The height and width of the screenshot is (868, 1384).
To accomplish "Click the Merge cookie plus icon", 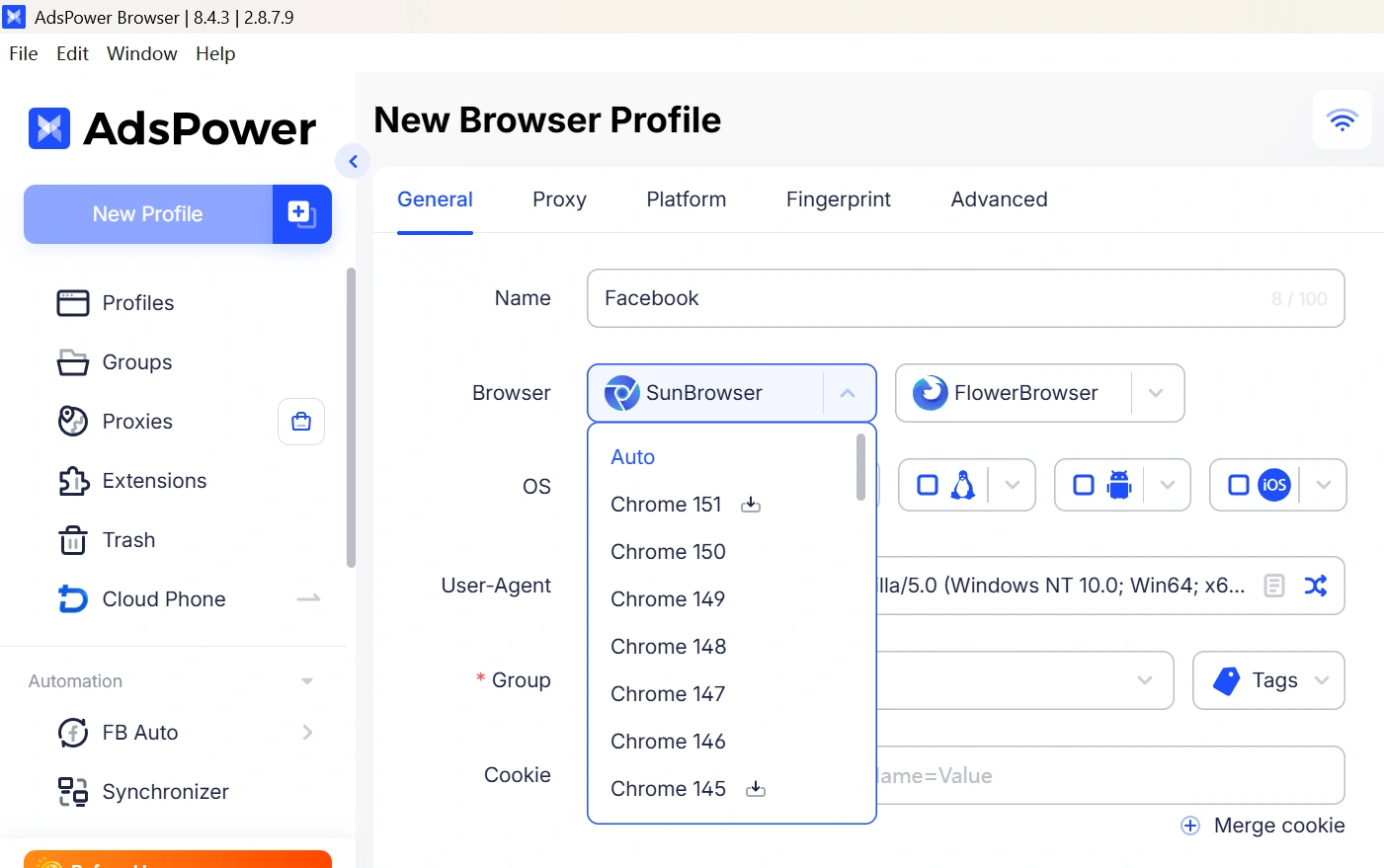I will pos(1190,826).
